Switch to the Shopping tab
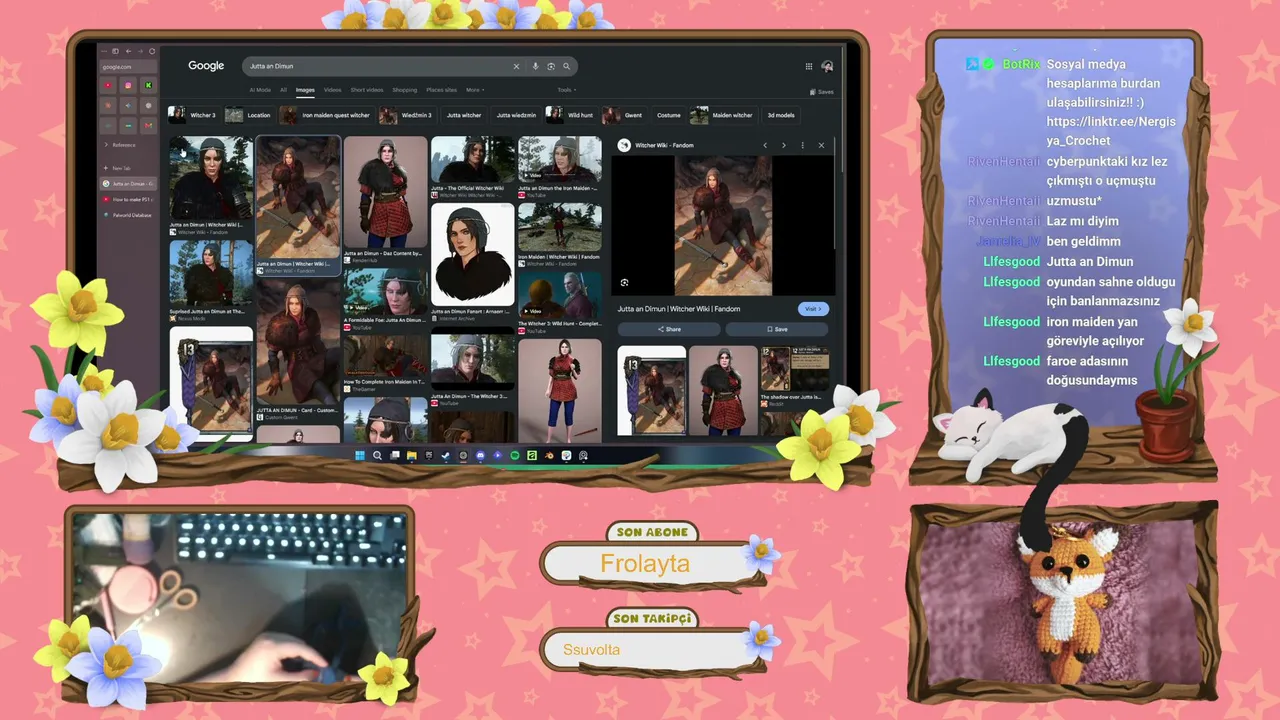 pos(404,90)
